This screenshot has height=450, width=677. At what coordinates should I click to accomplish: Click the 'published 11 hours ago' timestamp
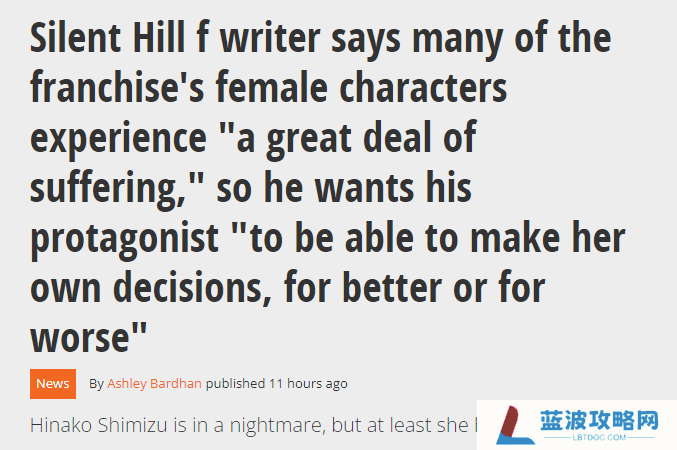click(277, 383)
